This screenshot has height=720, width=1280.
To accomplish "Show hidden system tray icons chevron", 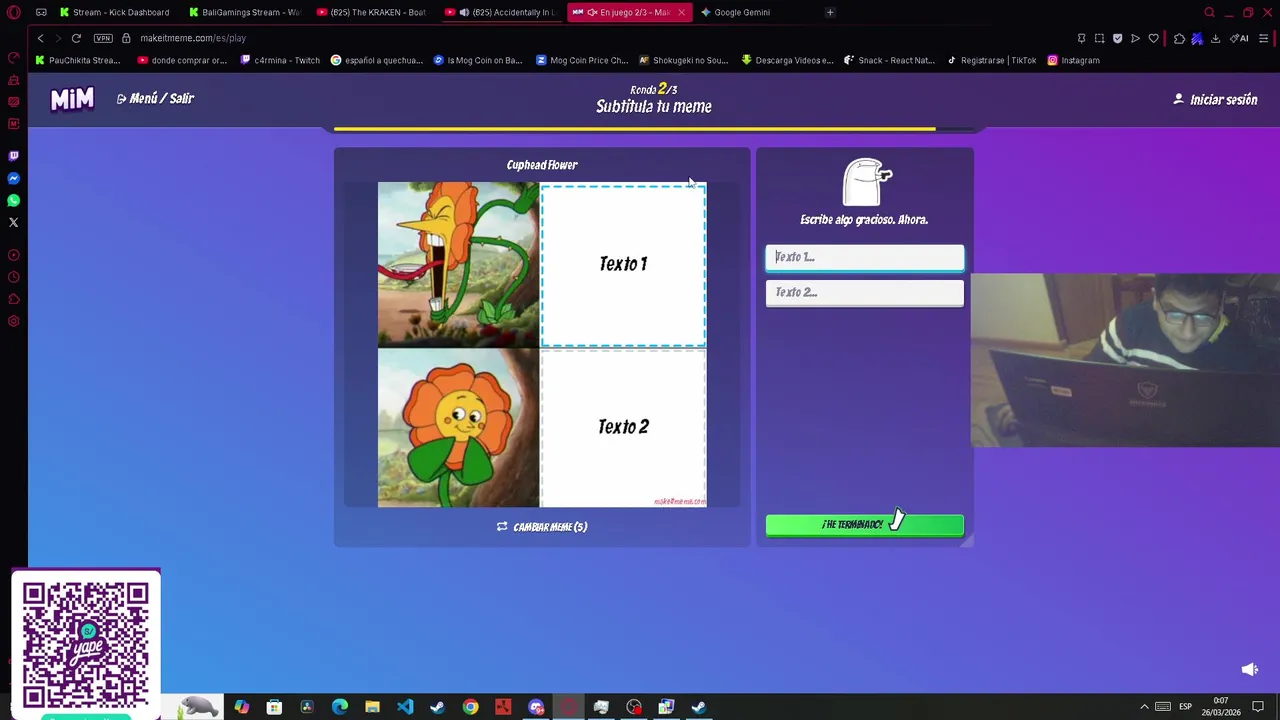I will (1144, 707).
